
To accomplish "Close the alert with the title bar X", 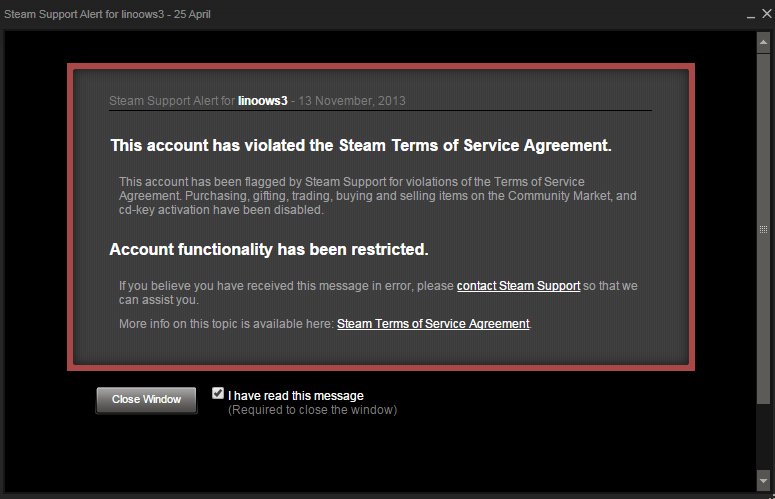I will click(x=767, y=14).
